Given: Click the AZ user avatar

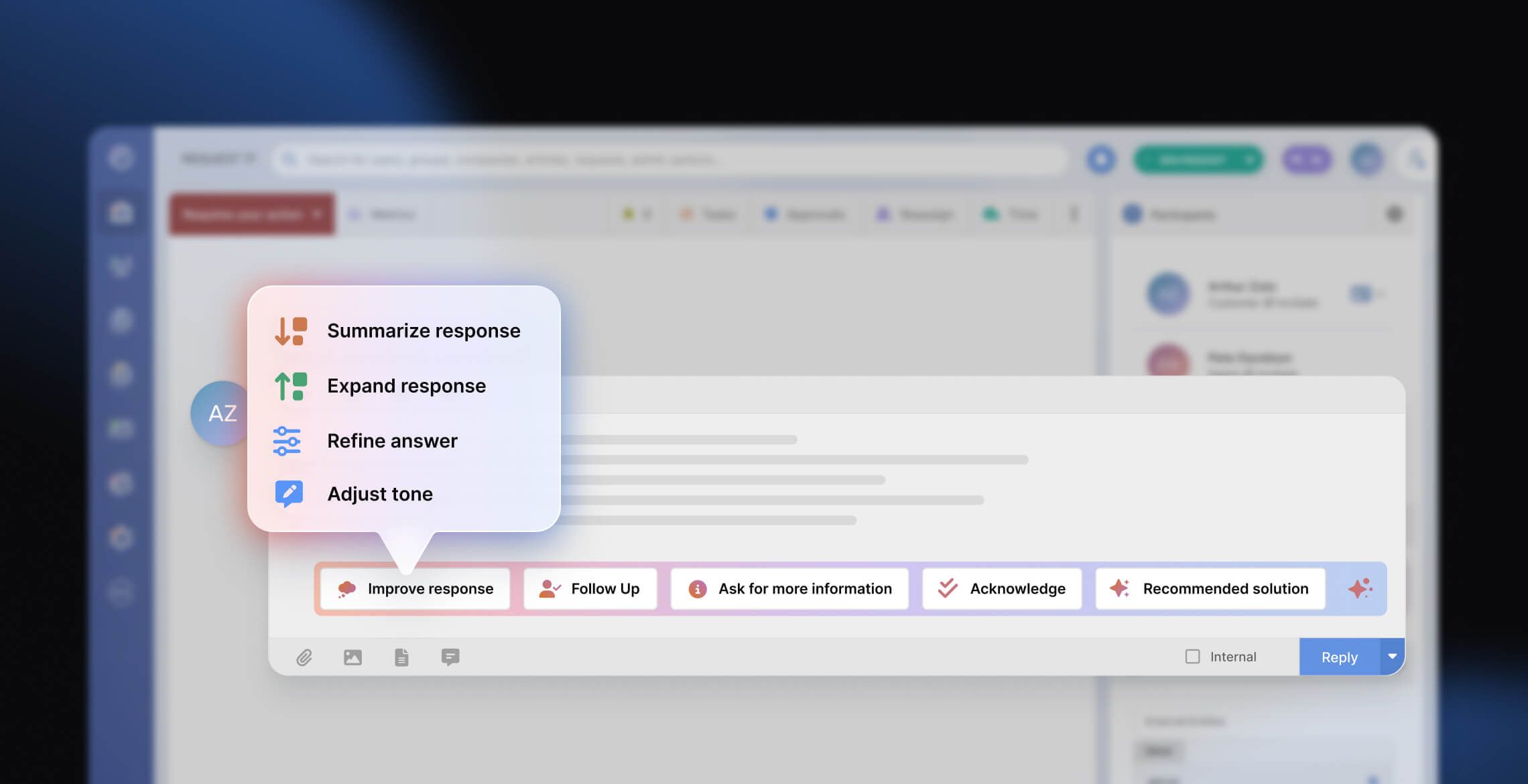Looking at the screenshot, I should 221,413.
